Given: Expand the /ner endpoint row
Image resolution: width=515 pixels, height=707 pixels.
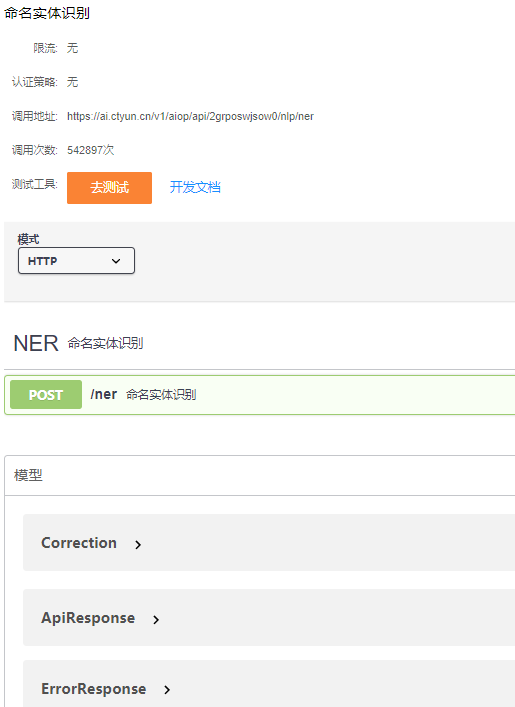Looking at the screenshot, I should click(x=259, y=395).
